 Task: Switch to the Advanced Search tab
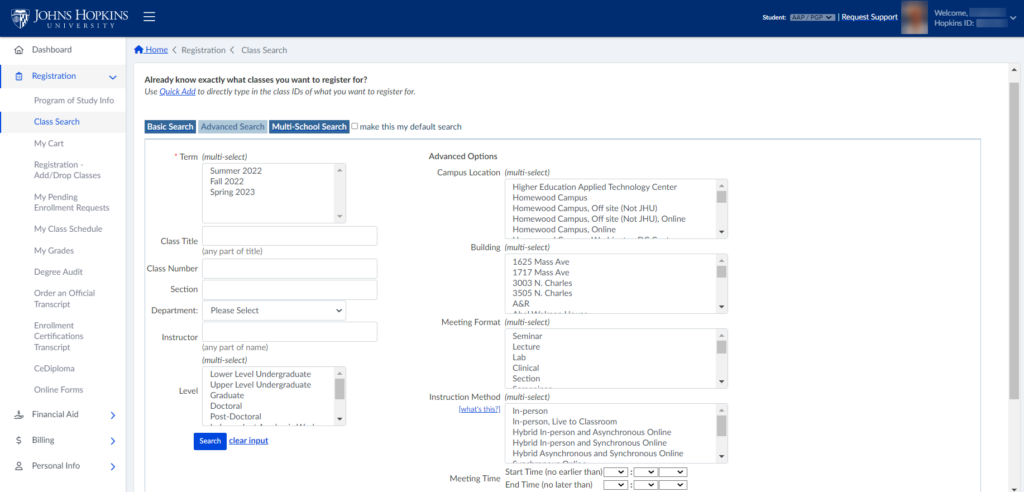232,127
